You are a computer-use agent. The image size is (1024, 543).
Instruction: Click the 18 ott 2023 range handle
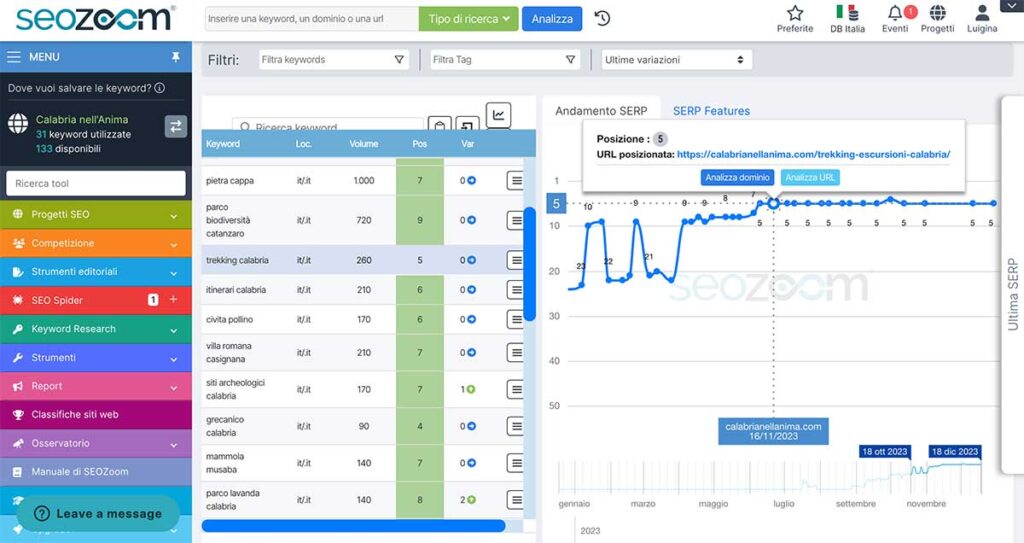[884, 452]
